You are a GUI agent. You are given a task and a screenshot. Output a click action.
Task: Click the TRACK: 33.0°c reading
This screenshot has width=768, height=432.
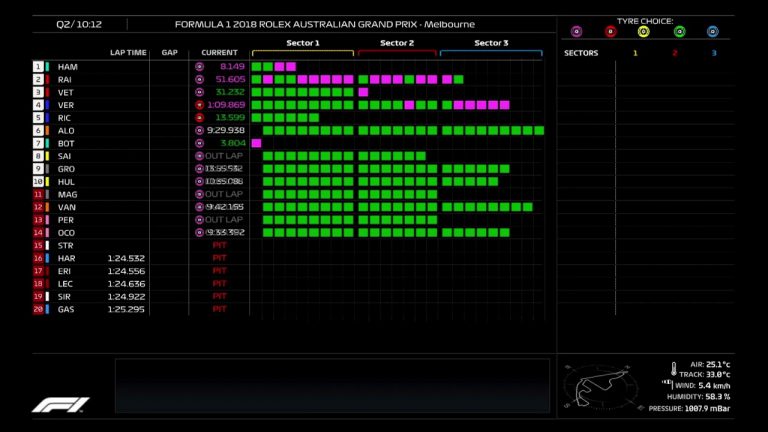click(x=704, y=375)
